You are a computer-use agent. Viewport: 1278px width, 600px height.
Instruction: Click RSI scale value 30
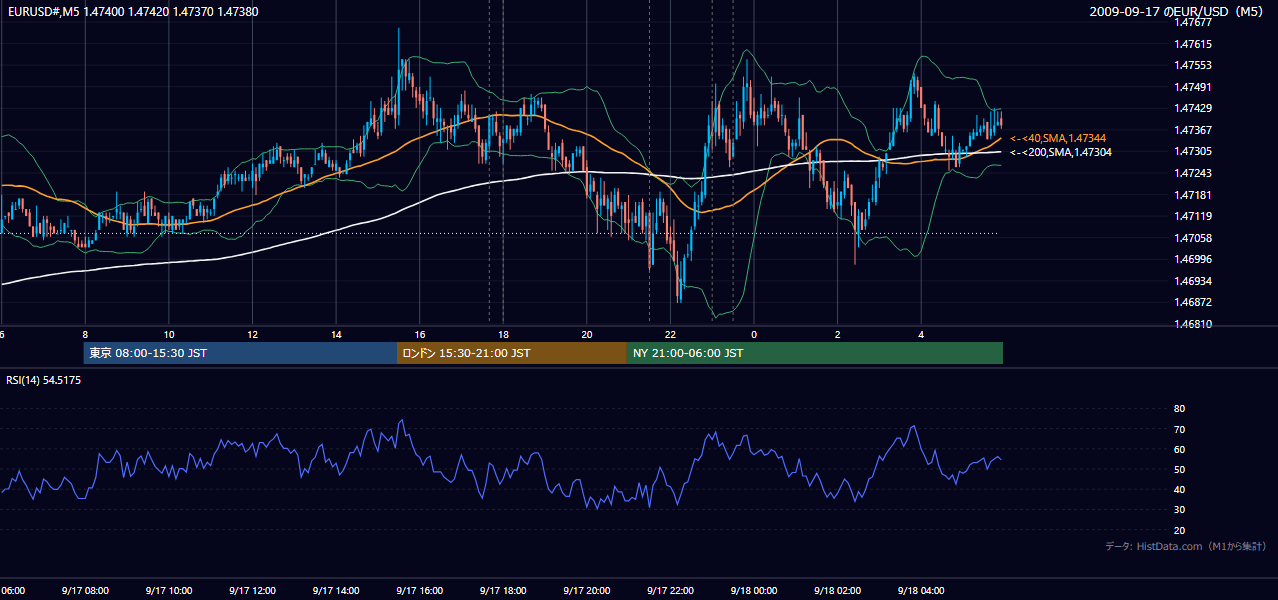[1180, 510]
